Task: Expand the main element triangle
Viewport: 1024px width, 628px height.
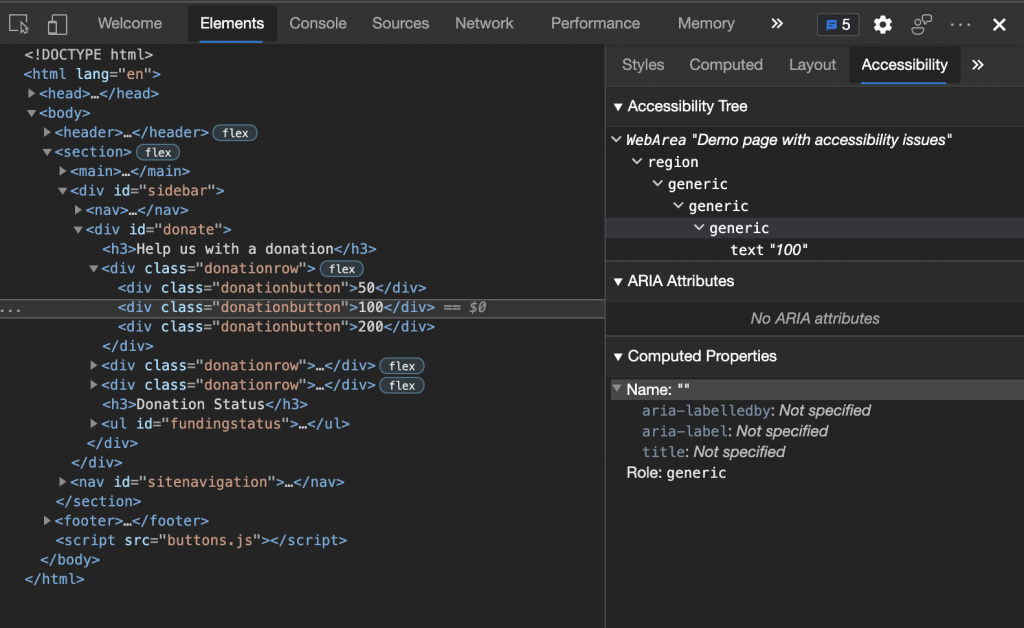Action: [63, 171]
